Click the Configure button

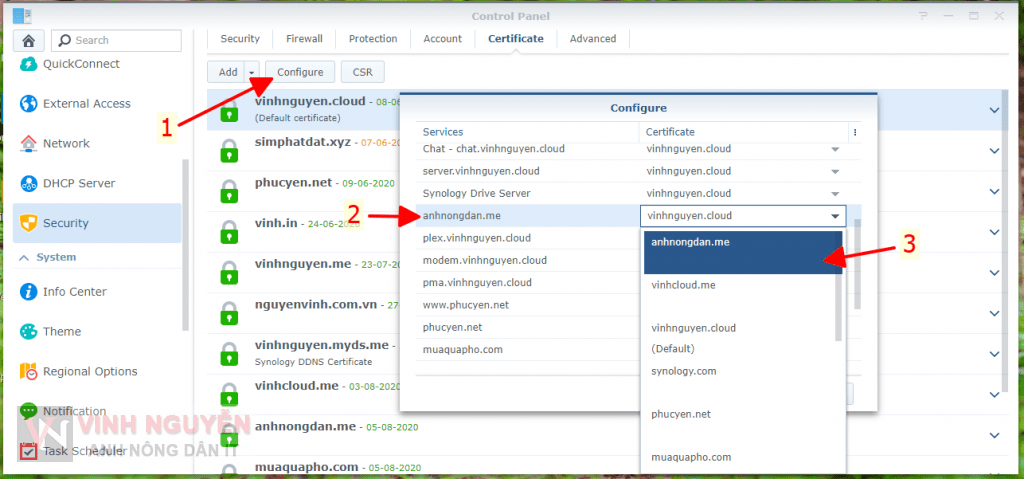[300, 72]
